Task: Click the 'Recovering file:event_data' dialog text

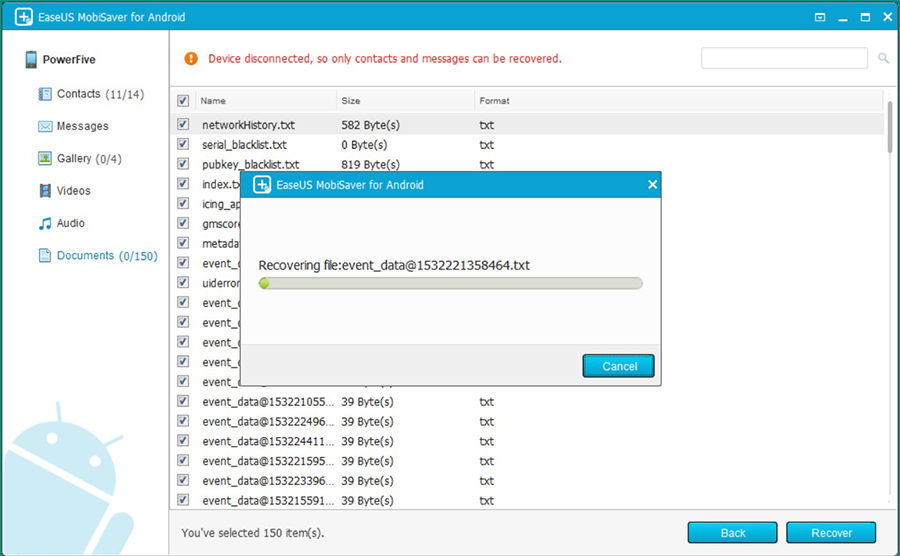Action: pos(394,265)
